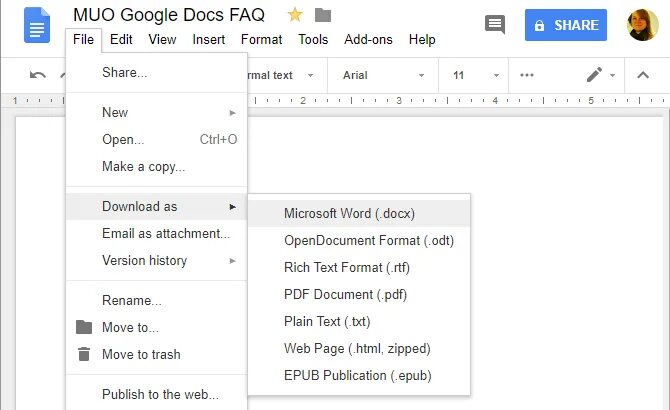Image resolution: width=670 pixels, height=410 pixels.
Task: Click the blue SHARE button
Action: click(566, 25)
